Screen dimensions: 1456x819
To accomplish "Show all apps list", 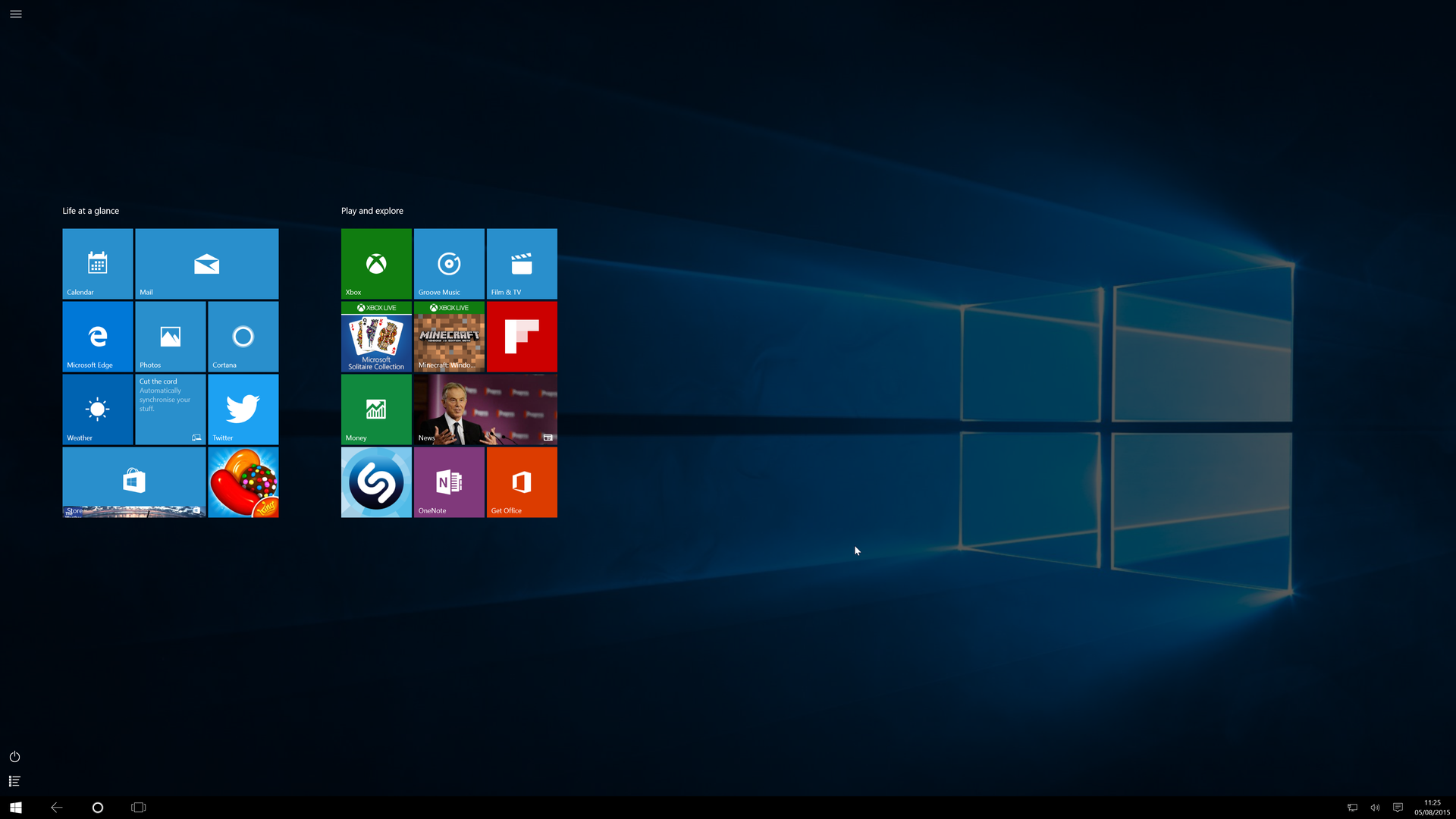I will [x=14, y=780].
